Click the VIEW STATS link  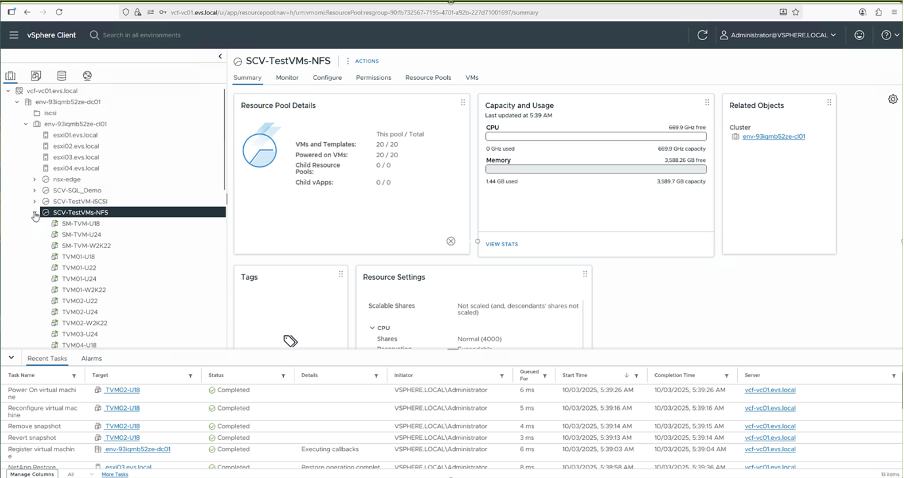[x=502, y=244]
